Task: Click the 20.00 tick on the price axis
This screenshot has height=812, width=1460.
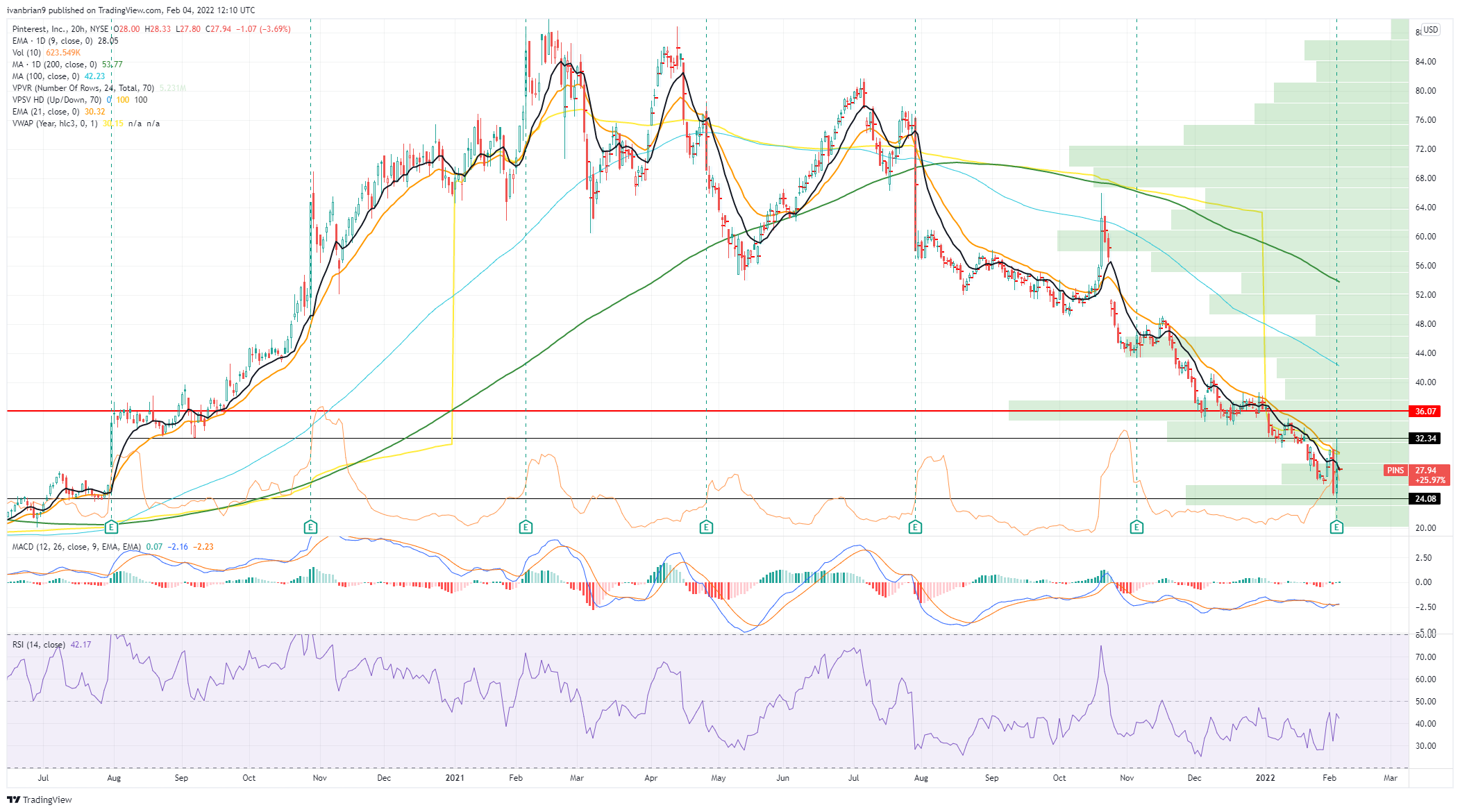Action: [x=1426, y=528]
